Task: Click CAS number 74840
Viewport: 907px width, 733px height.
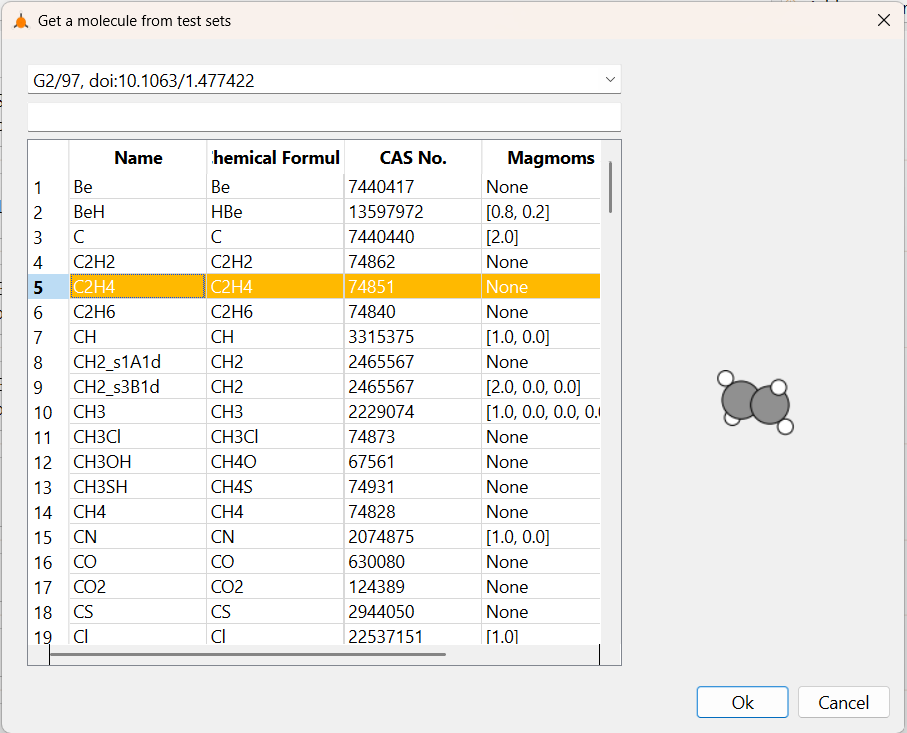Action: click(x=413, y=311)
